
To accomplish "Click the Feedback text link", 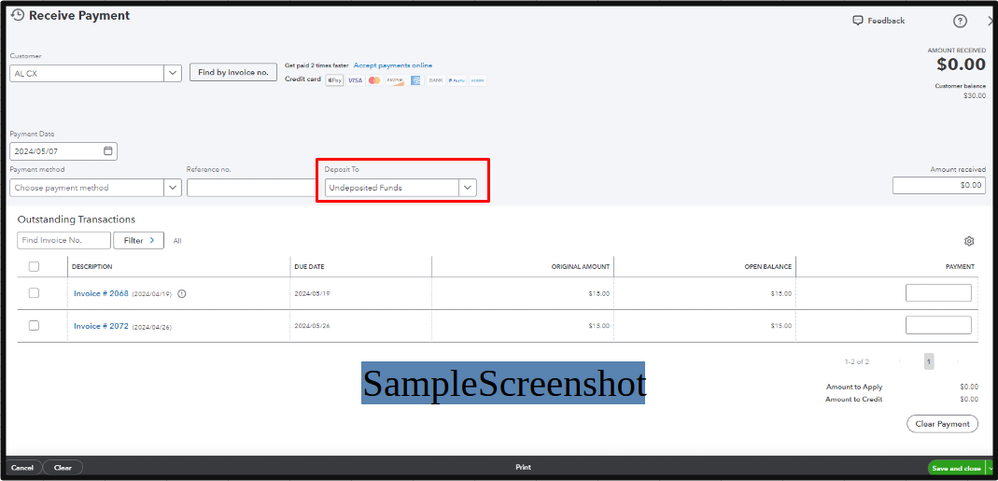I will pos(886,21).
